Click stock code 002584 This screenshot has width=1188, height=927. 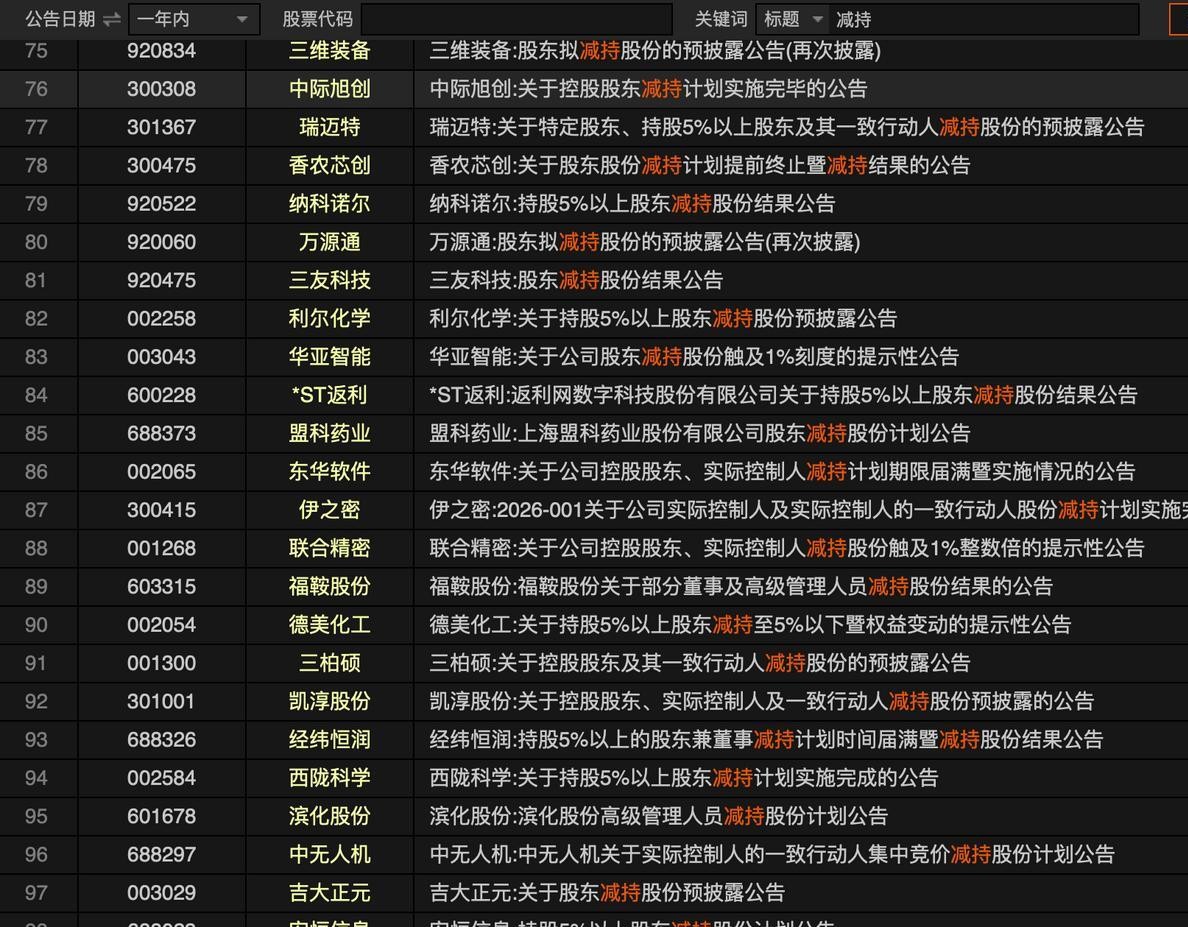click(161, 778)
